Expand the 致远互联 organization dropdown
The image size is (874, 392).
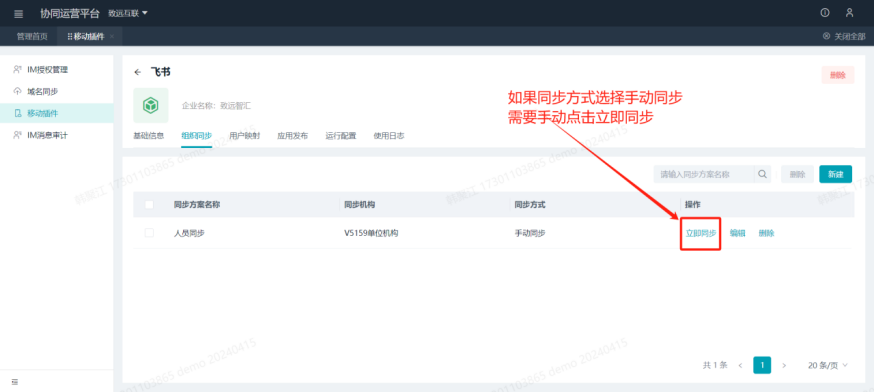(x=128, y=13)
